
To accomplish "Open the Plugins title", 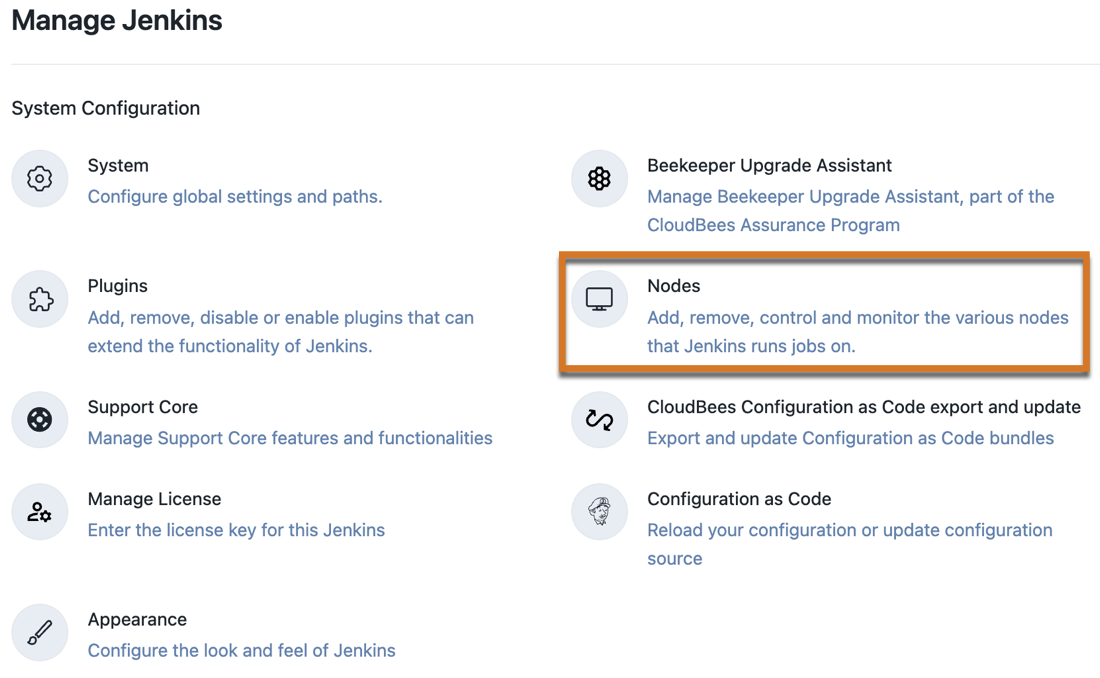I will pyautogui.click(x=117, y=286).
